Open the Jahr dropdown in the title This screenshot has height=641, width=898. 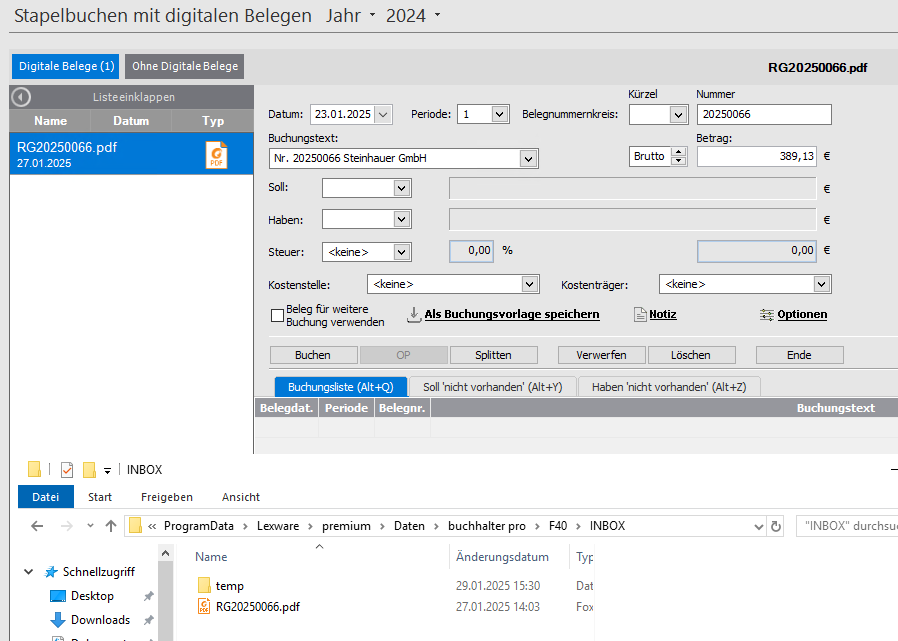click(372, 15)
